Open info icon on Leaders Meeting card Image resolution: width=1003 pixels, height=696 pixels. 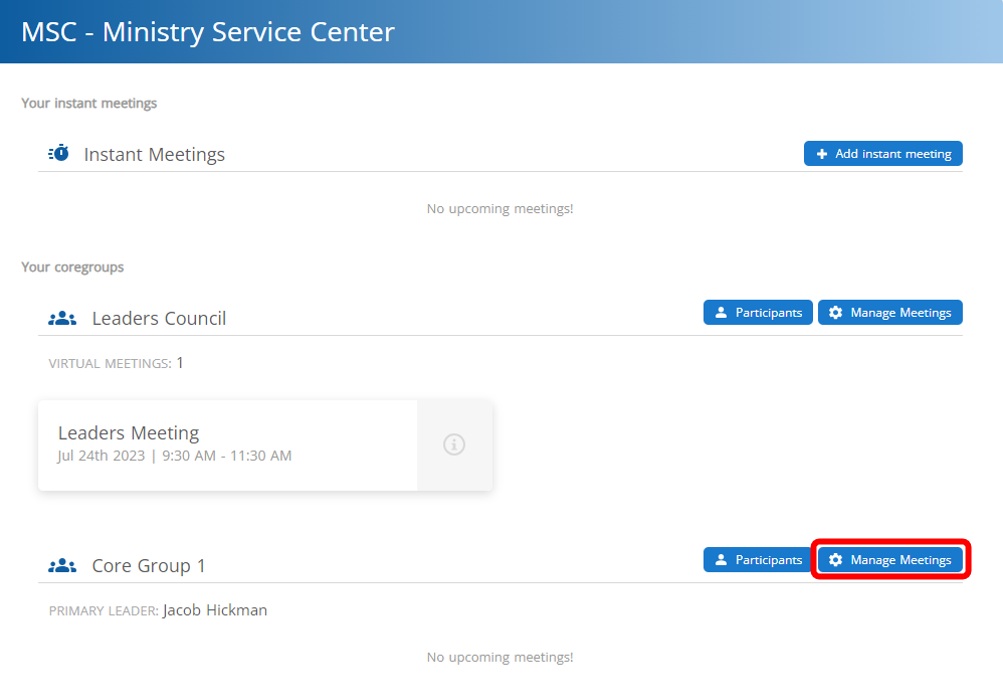[x=454, y=445]
